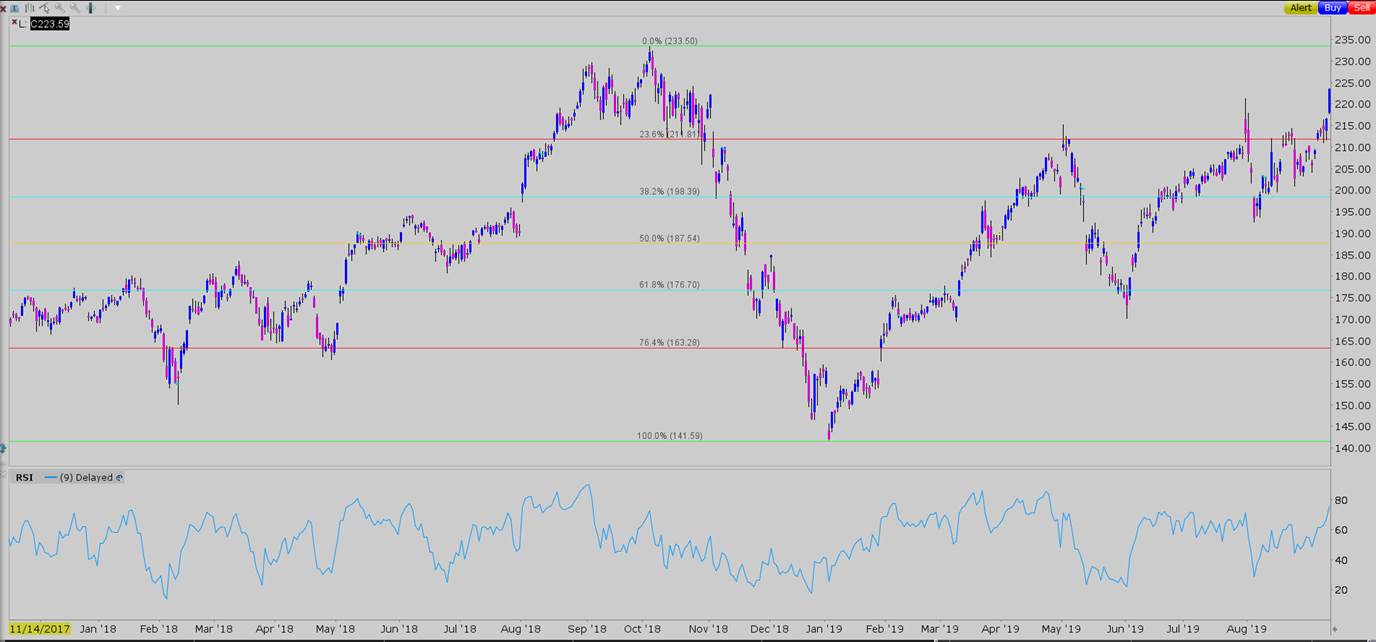Click the highlighted 11/14/2017 start date
The image size is (1376, 642).
click(x=40, y=629)
